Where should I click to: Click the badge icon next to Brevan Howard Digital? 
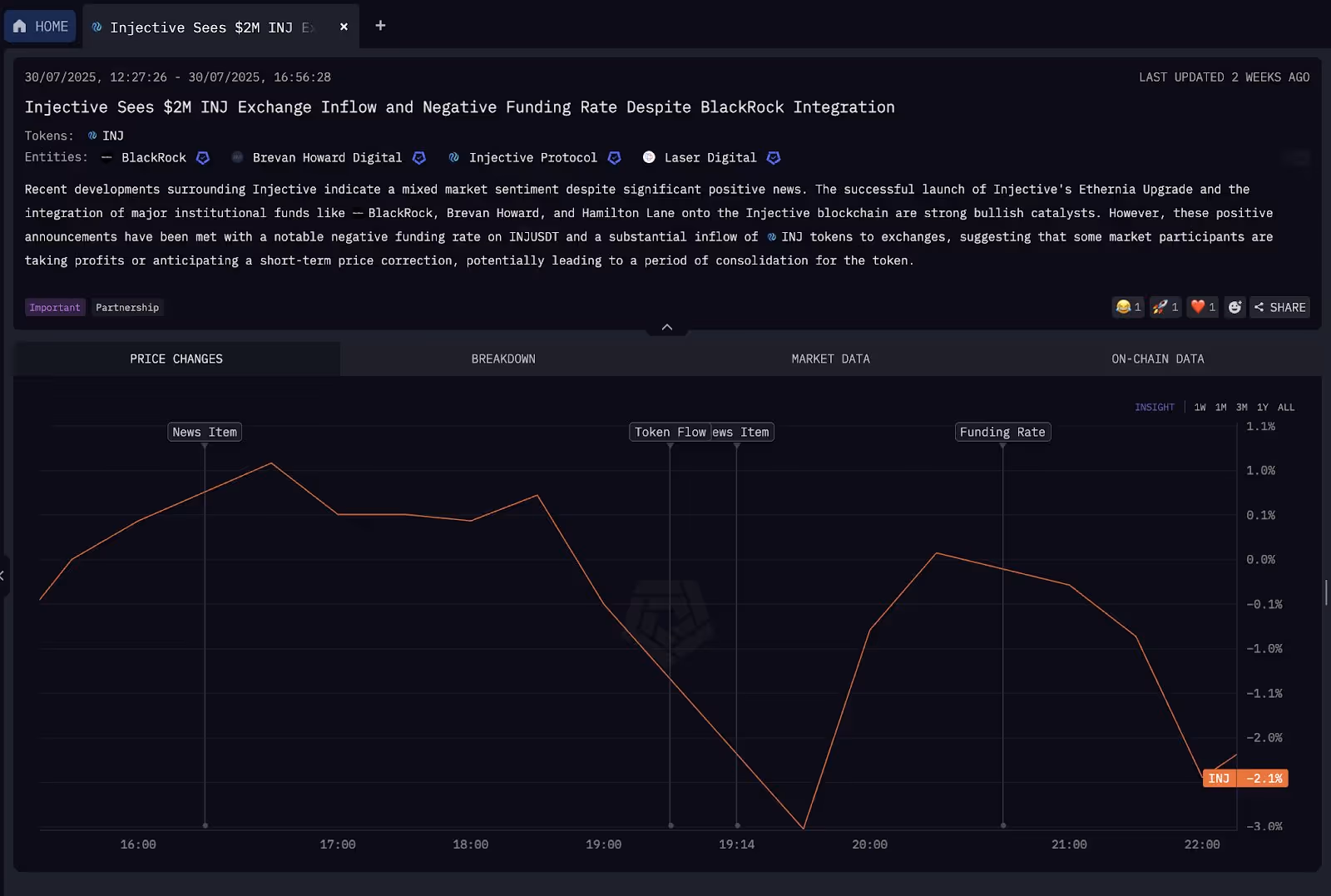click(419, 158)
